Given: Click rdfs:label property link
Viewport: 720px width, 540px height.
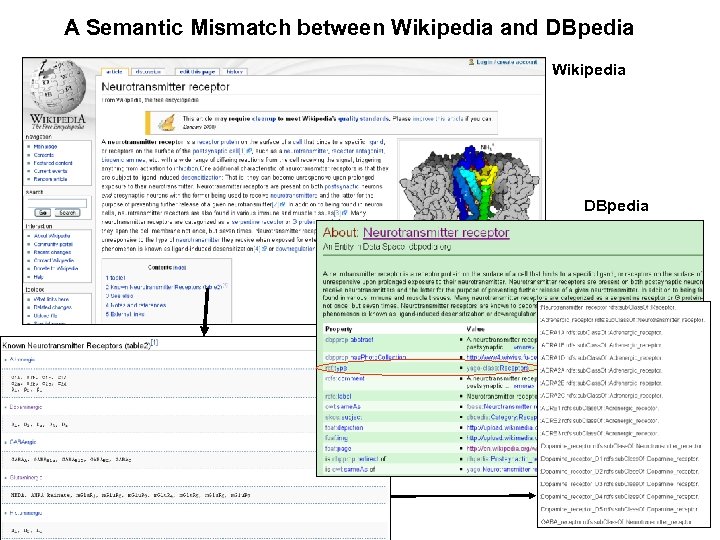Looking at the screenshot, I should [338, 396].
